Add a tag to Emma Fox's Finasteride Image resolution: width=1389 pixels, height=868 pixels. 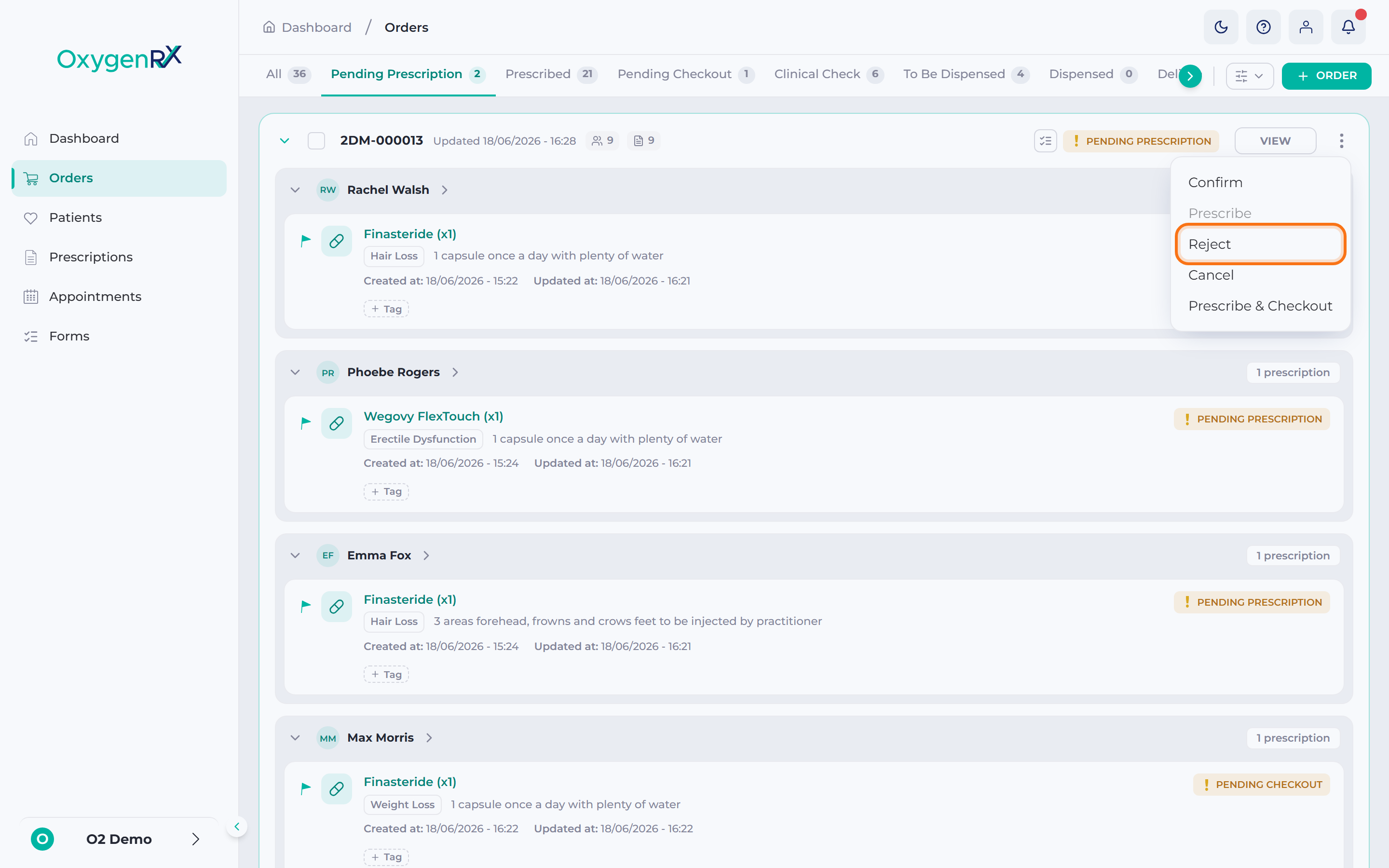pos(386,675)
